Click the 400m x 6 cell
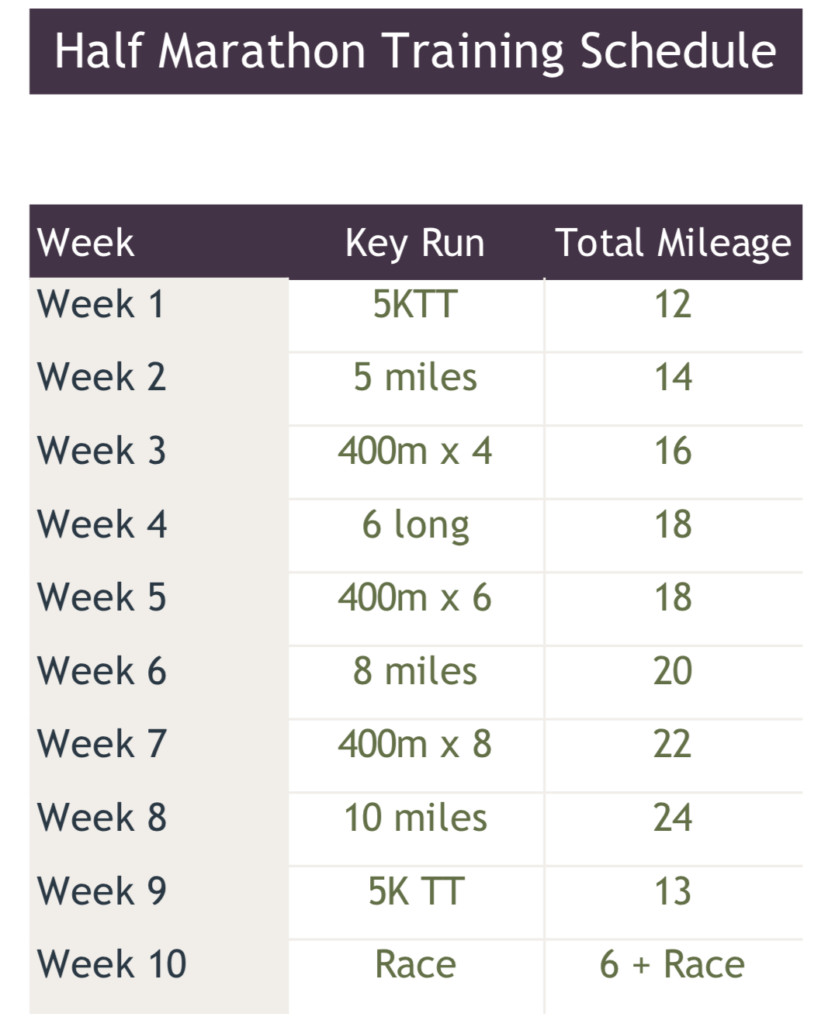The height and width of the screenshot is (1024, 835). 415,597
